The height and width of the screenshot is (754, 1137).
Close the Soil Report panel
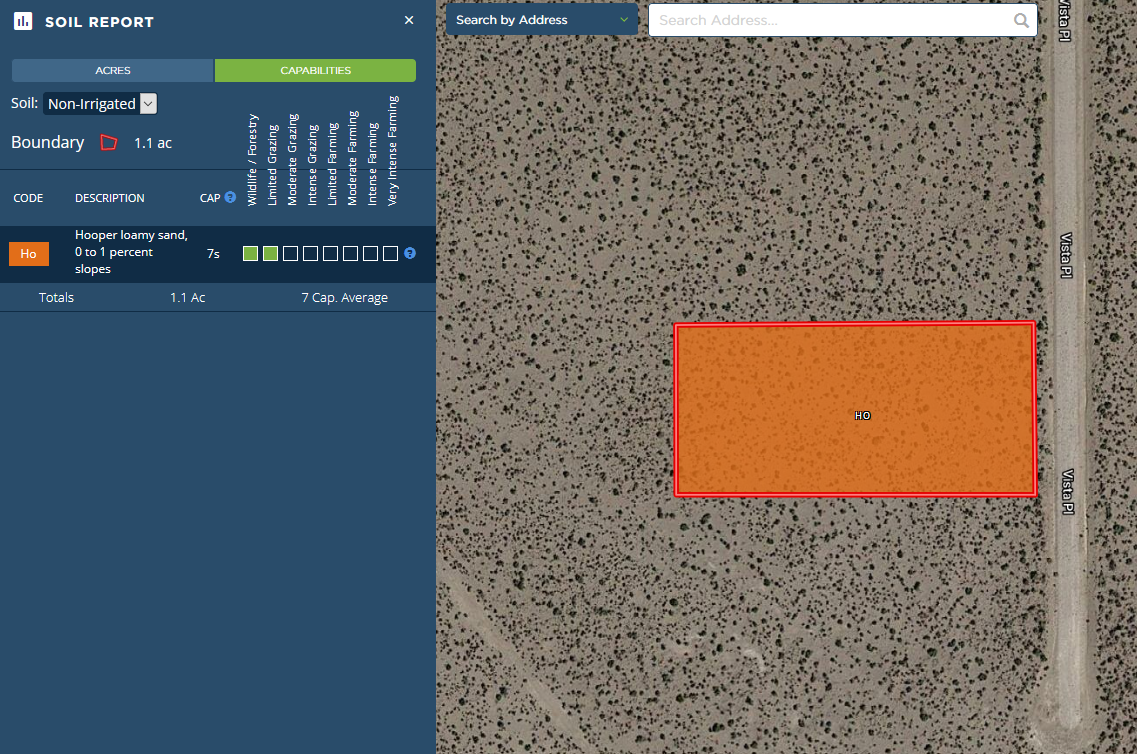click(409, 20)
